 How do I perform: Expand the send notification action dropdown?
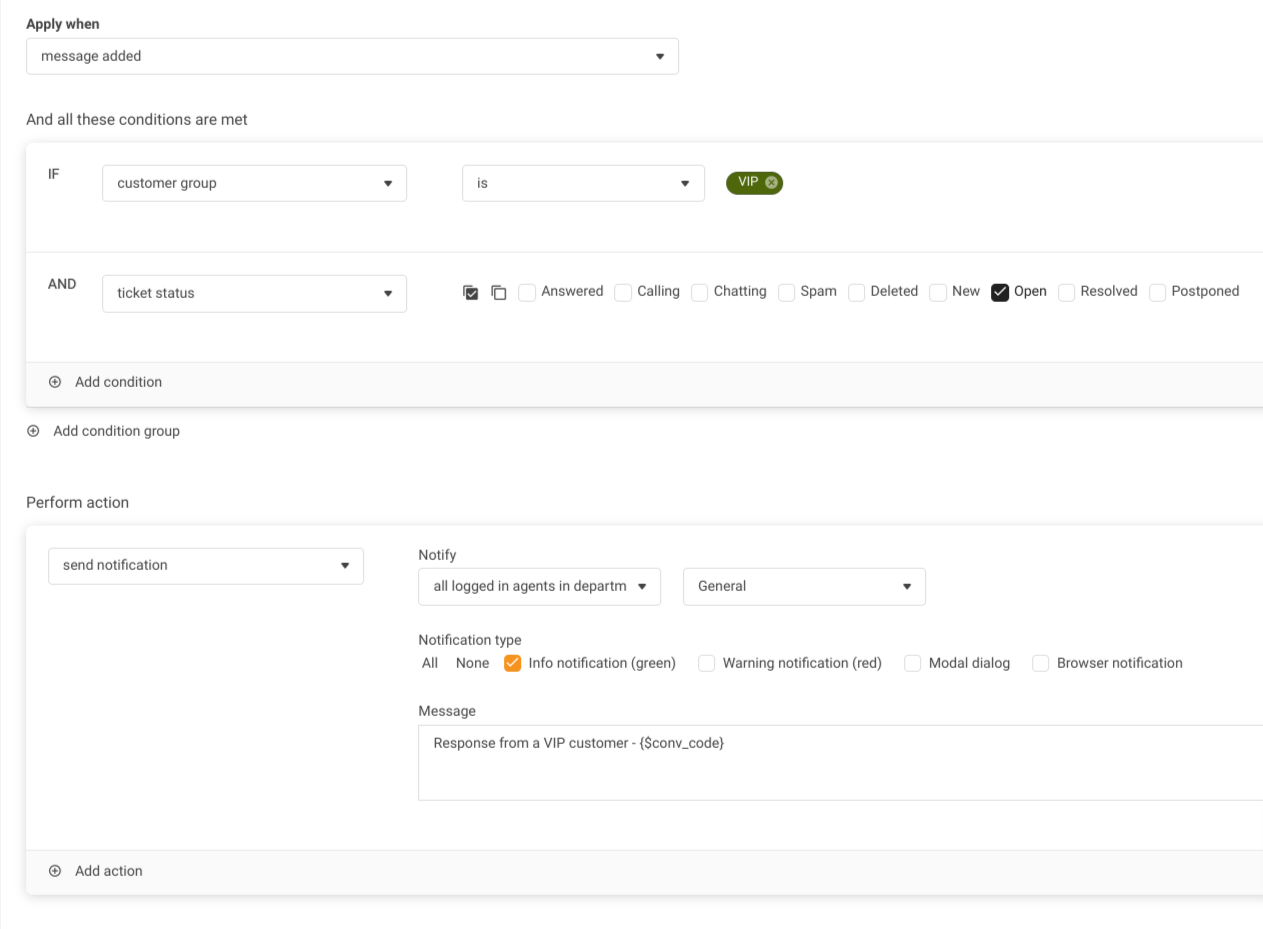205,565
